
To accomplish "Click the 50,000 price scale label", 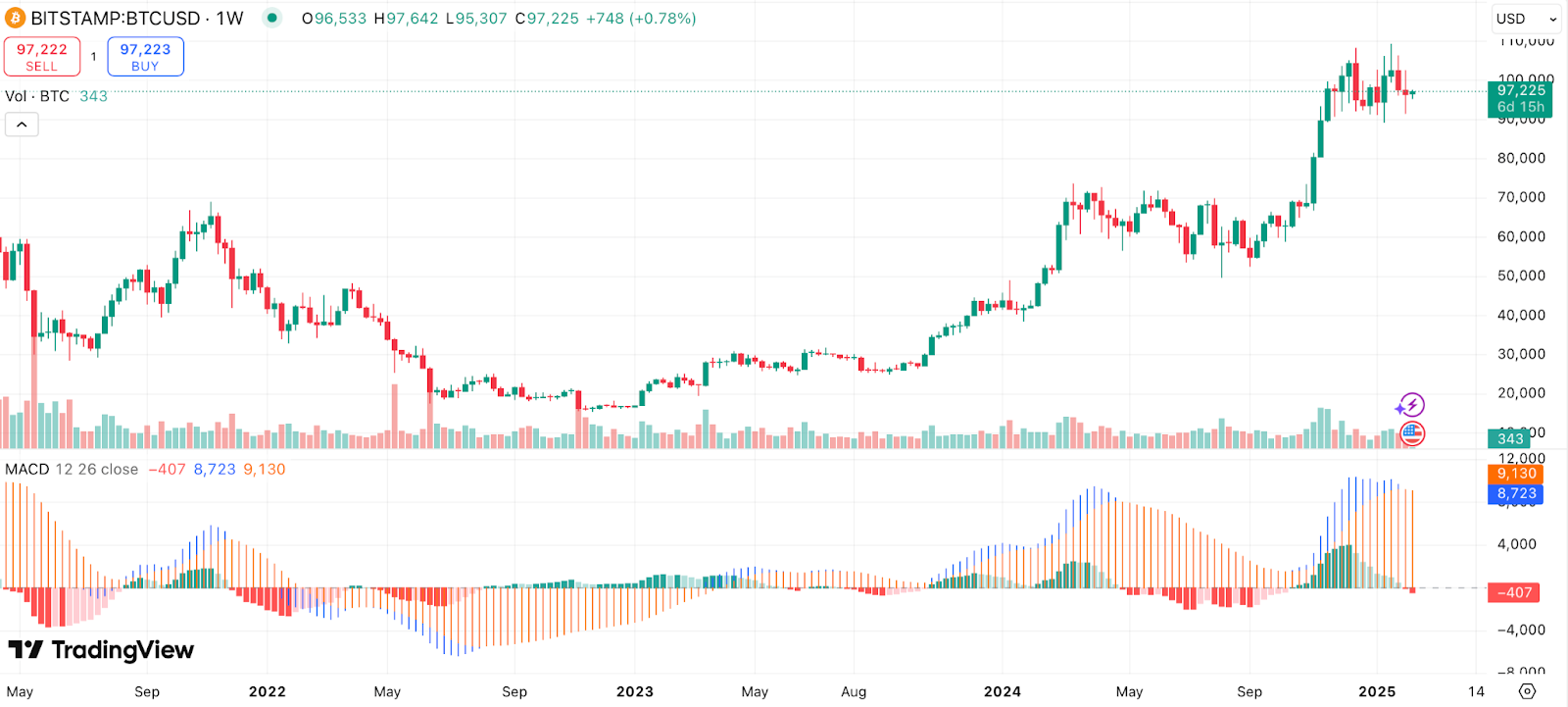I will pyautogui.click(x=1521, y=276).
